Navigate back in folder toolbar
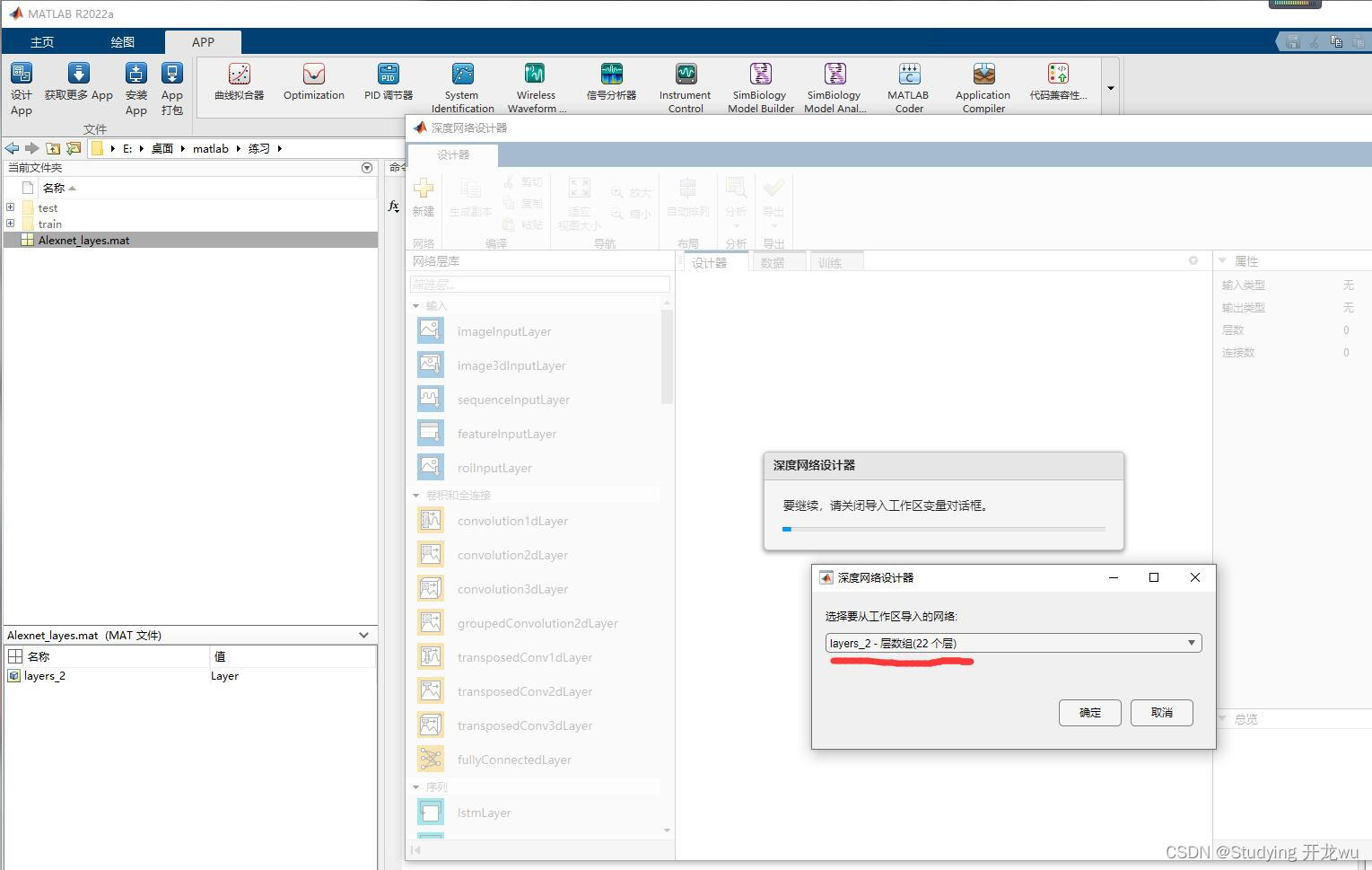The height and width of the screenshot is (870, 1372). 12,148
